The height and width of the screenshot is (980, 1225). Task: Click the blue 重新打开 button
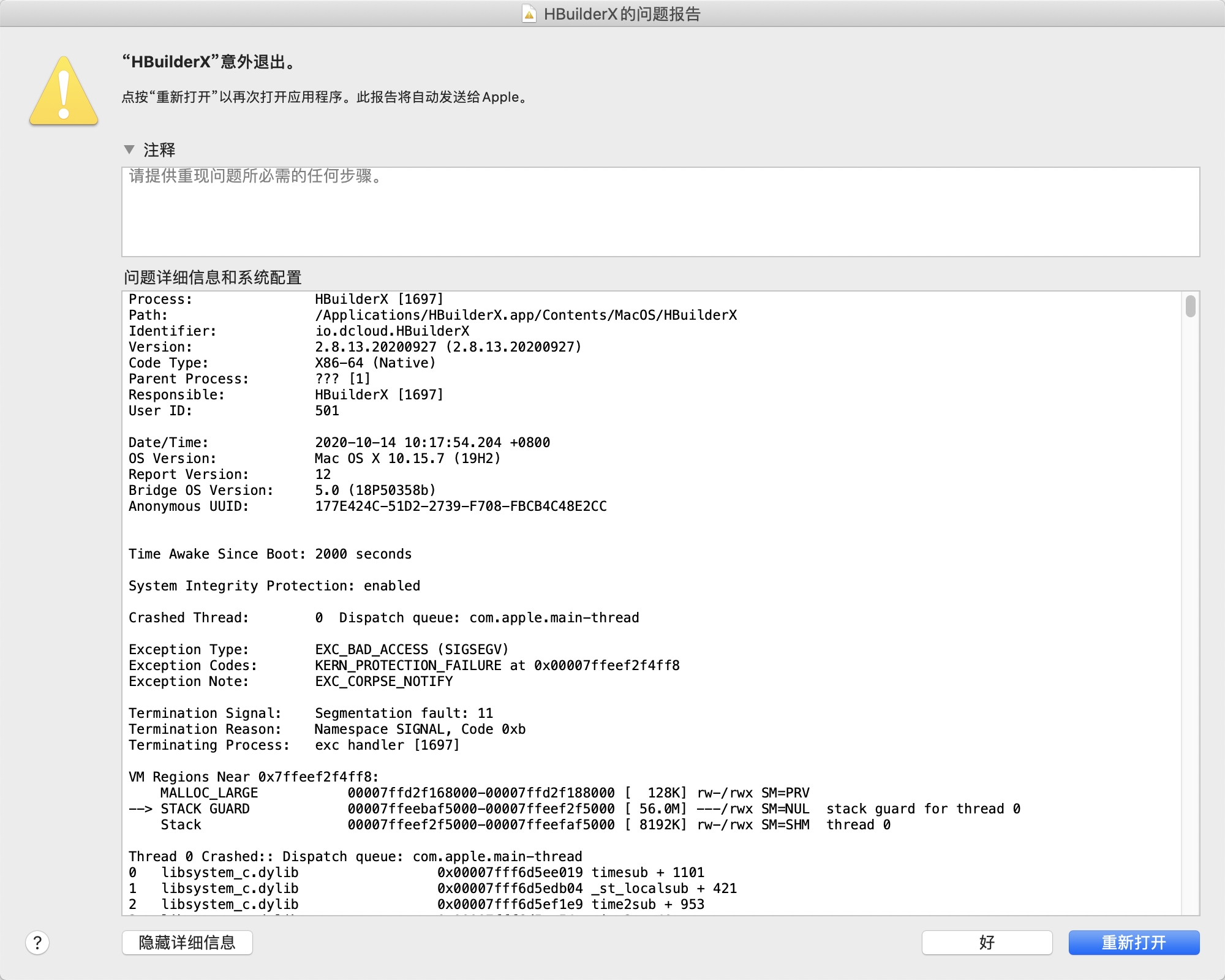[1133, 943]
